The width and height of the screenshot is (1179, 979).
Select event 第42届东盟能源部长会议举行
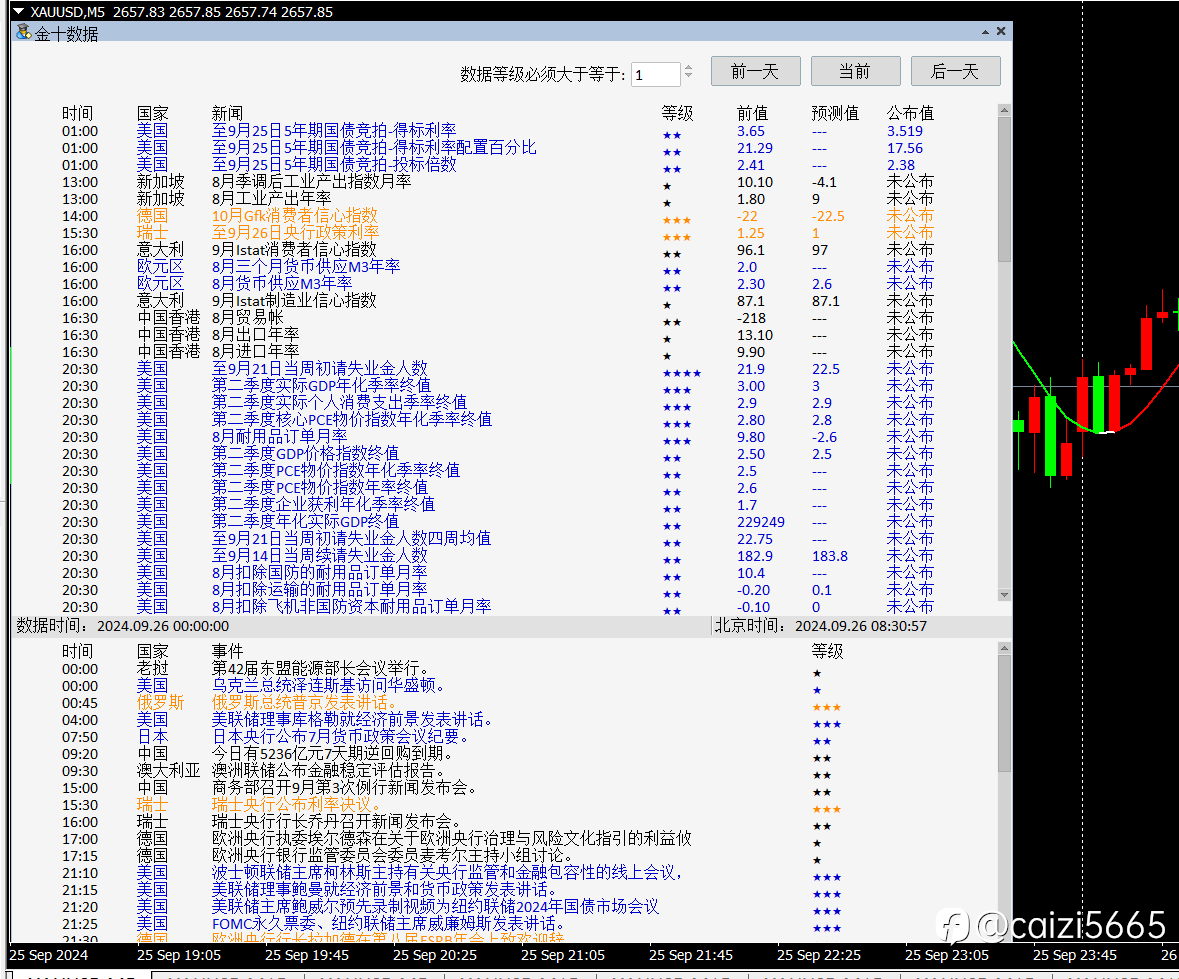pos(451,668)
